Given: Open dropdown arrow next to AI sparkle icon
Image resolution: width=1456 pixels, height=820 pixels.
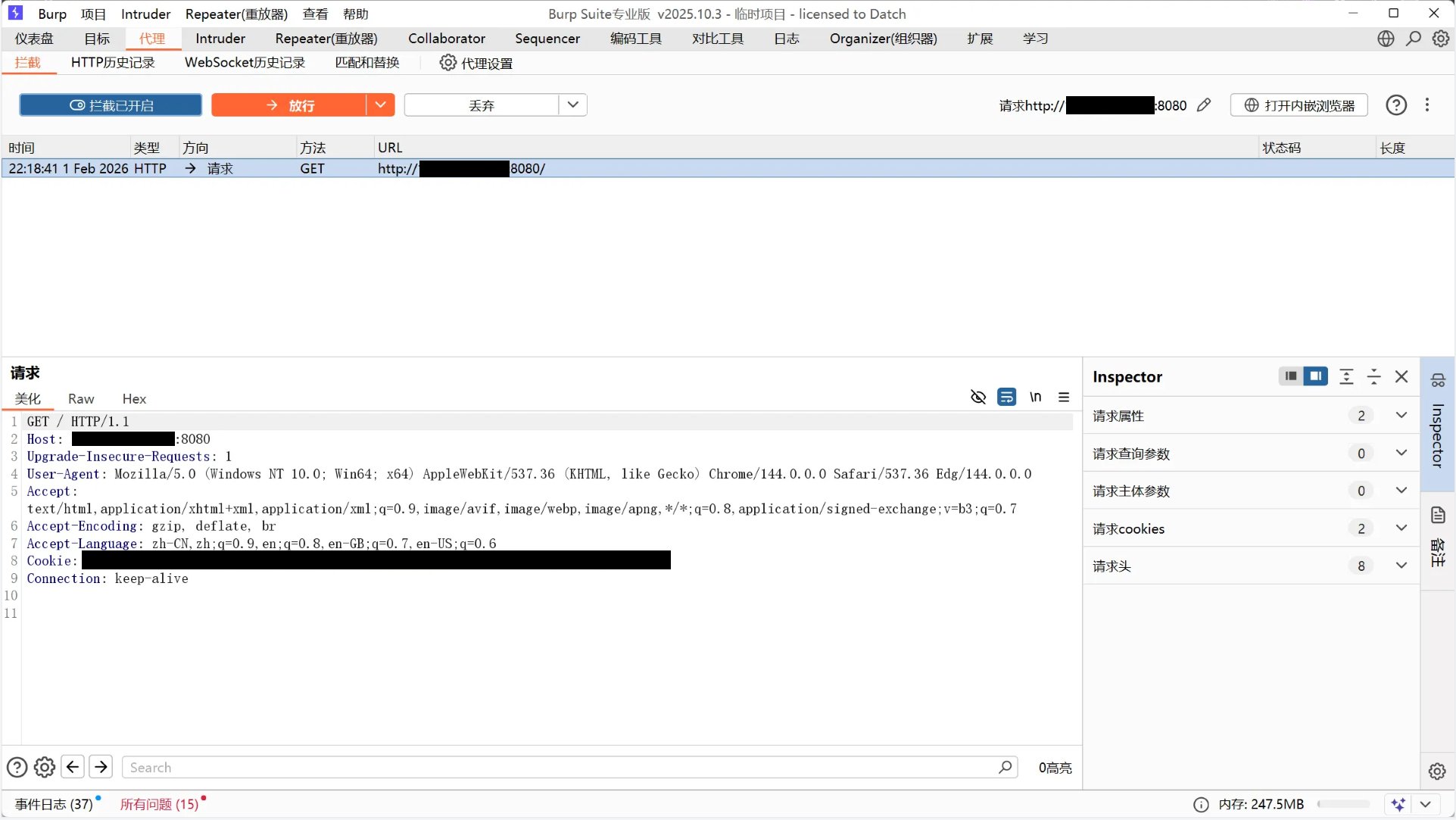Looking at the screenshot, I should pos(1426,804).
